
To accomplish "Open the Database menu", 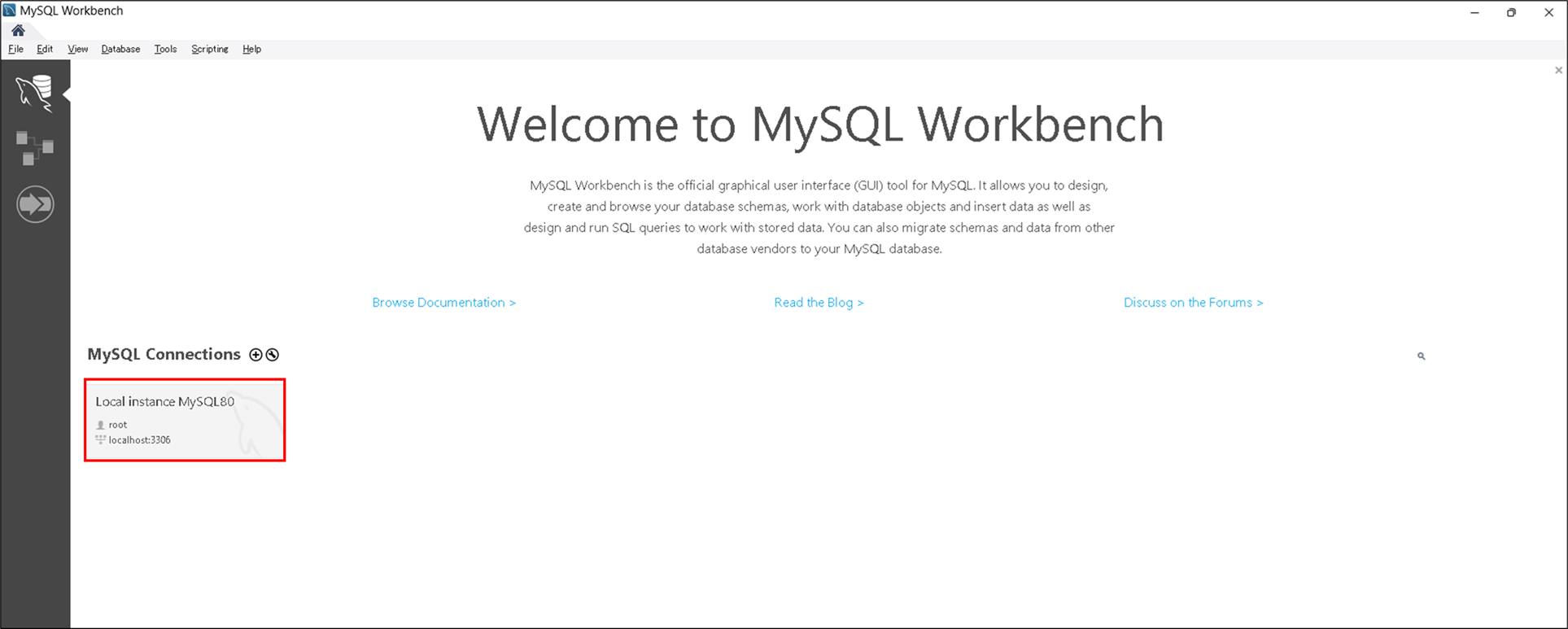I will [x=120, y=49].
